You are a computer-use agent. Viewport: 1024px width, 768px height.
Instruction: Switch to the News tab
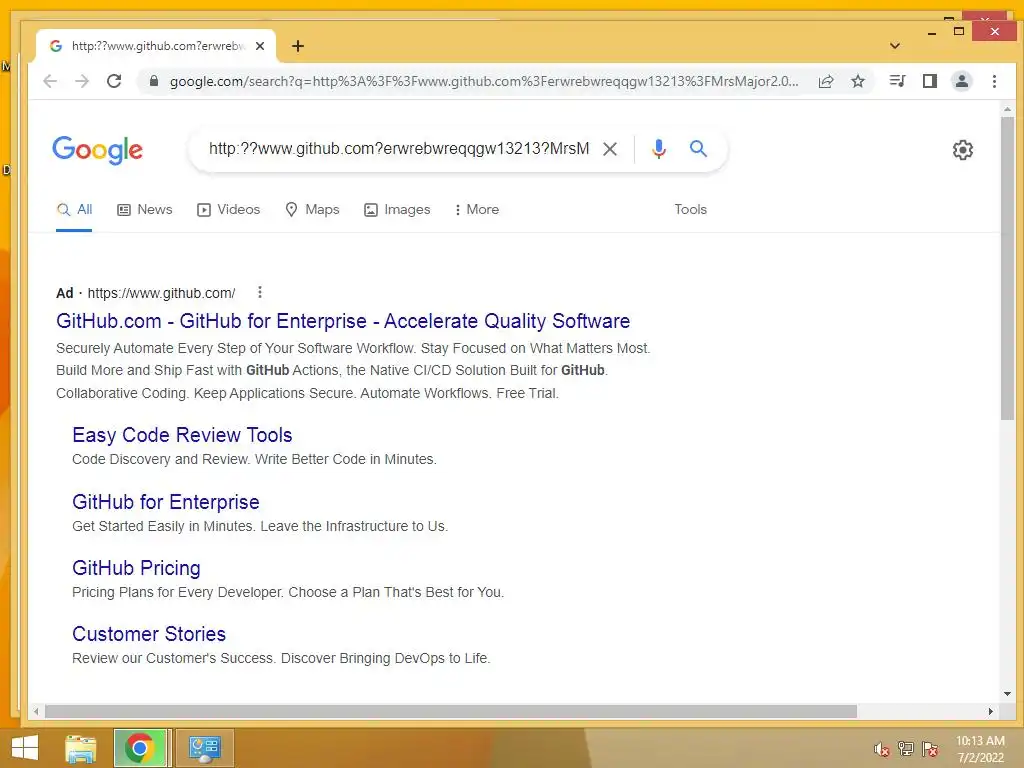point(144,210)
